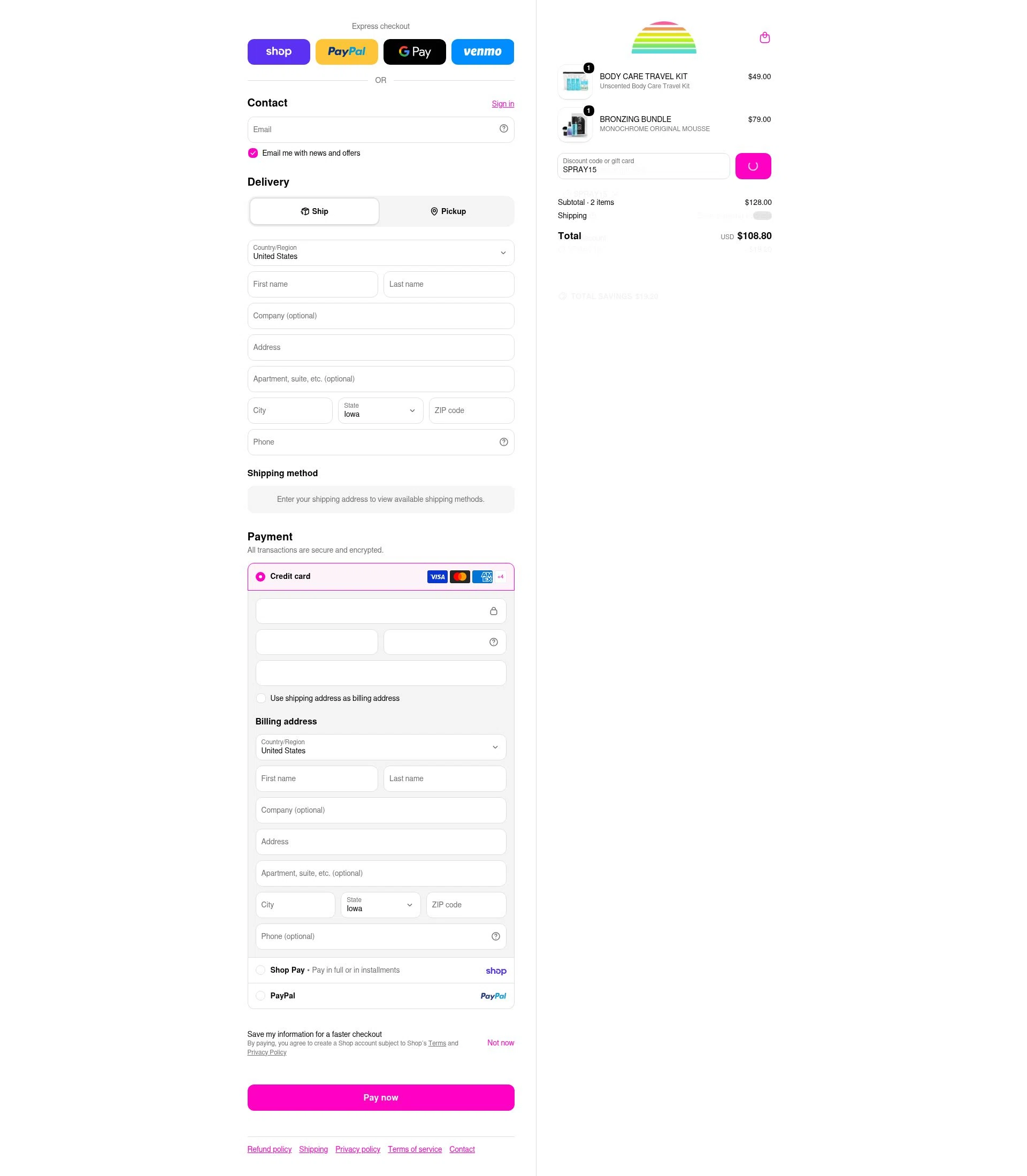Click the Email field help question icon
The width and height of the screenshot is (1027, 1176).
pyautogui.click(x=504, y=129)
